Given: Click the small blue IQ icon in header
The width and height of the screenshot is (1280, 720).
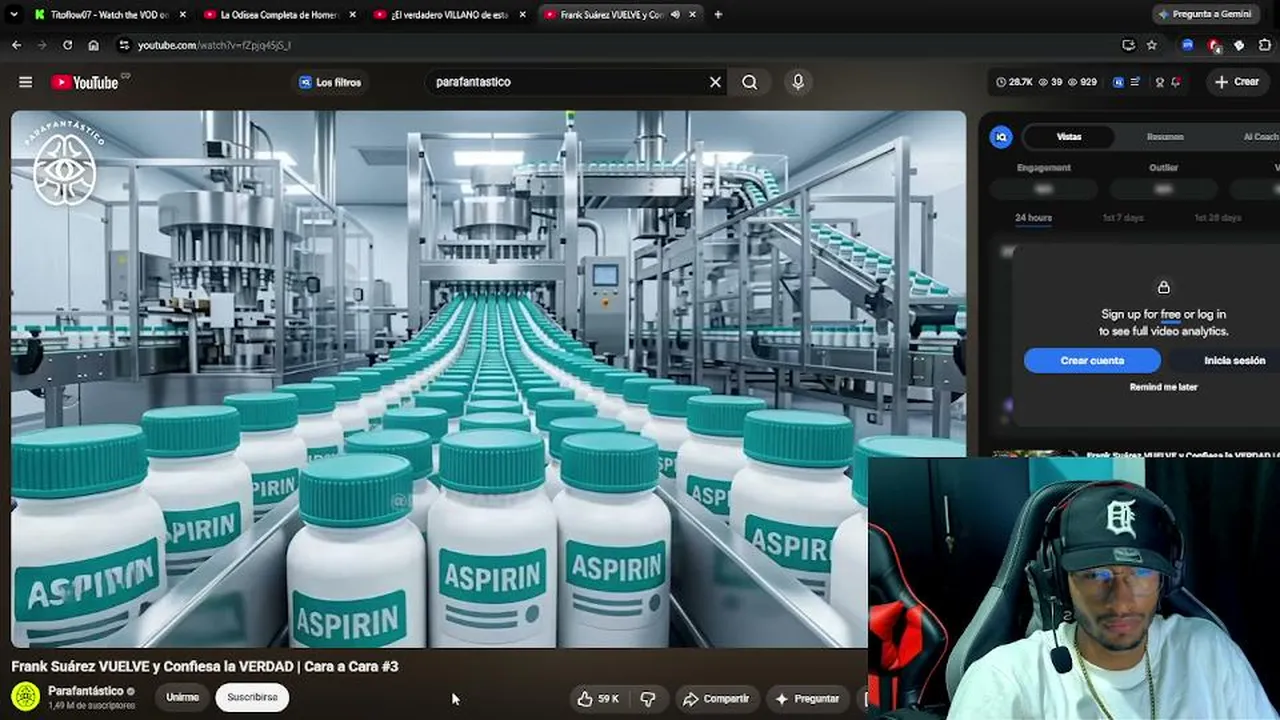Looking at the screenshot, I should pos(1118,82).
